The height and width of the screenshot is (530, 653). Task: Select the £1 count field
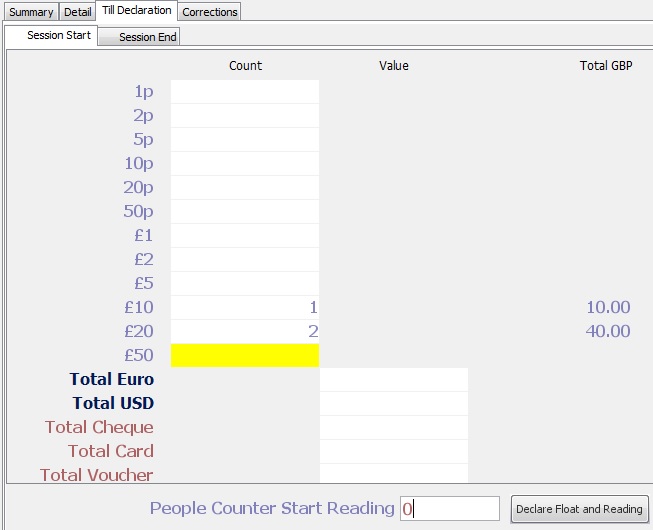pyautogui.click(x=245, y=236)
